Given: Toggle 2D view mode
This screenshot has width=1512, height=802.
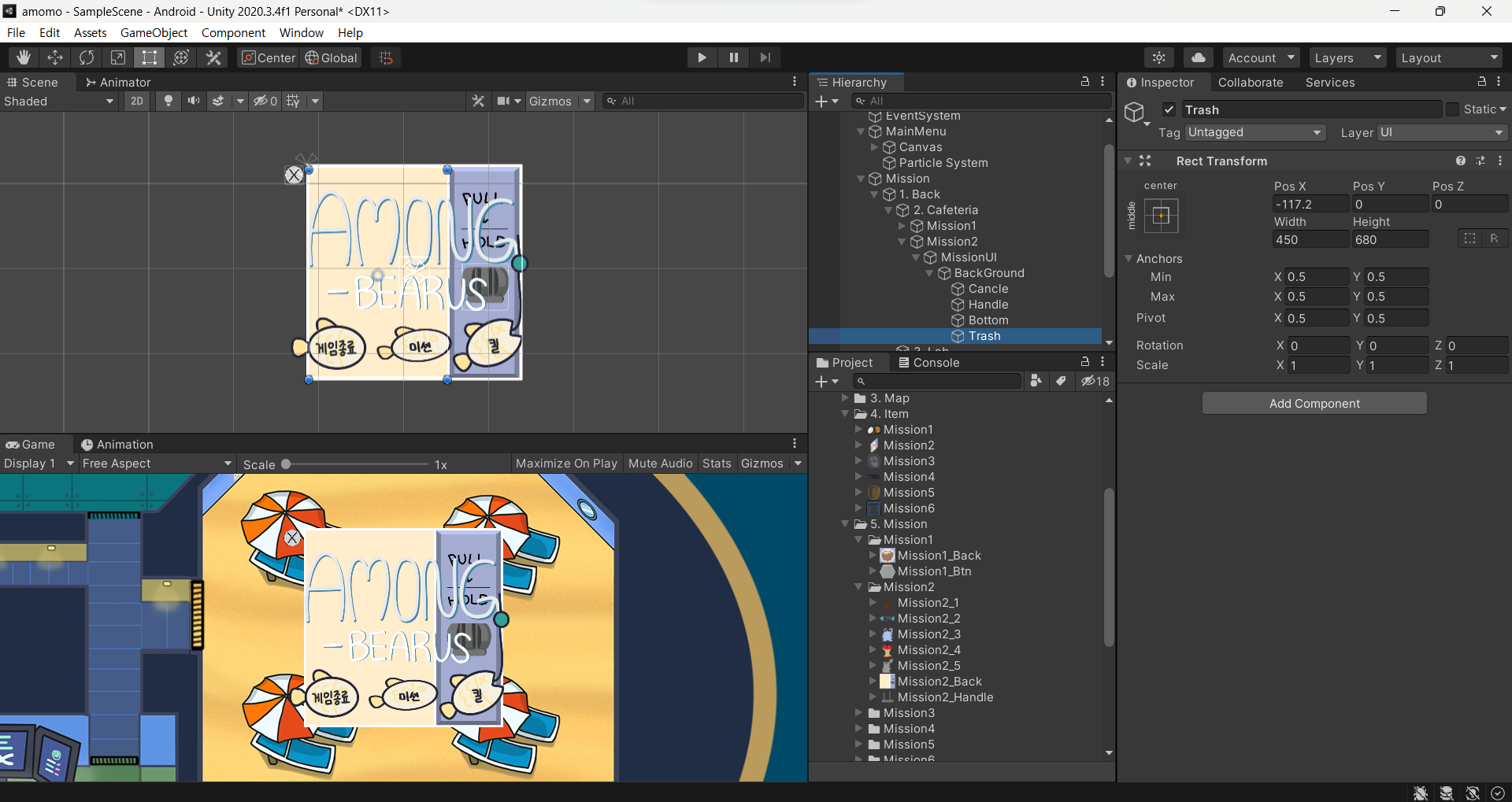Looking at the screenshot, I should point(137,101).
